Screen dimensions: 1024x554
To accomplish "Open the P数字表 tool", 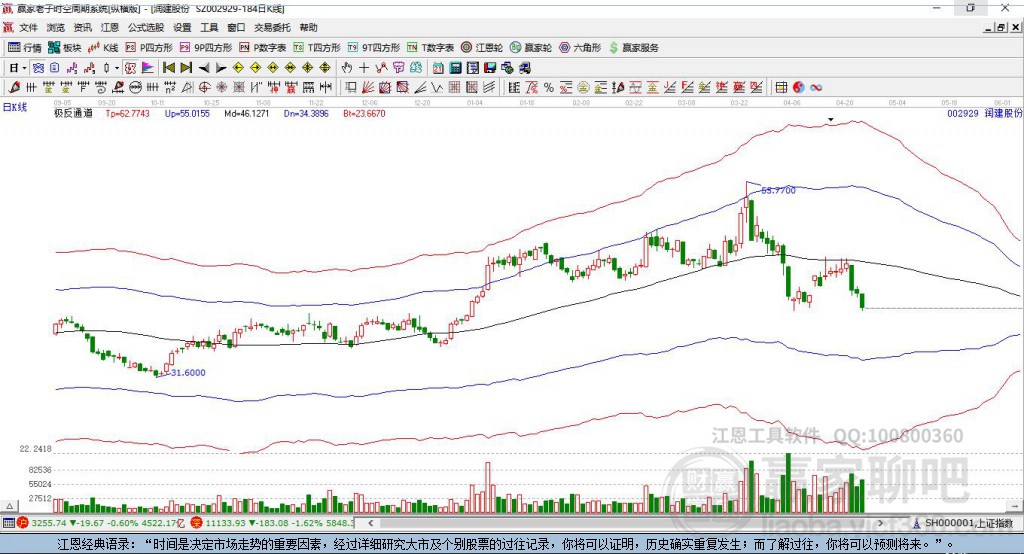I will pos(263,48).
